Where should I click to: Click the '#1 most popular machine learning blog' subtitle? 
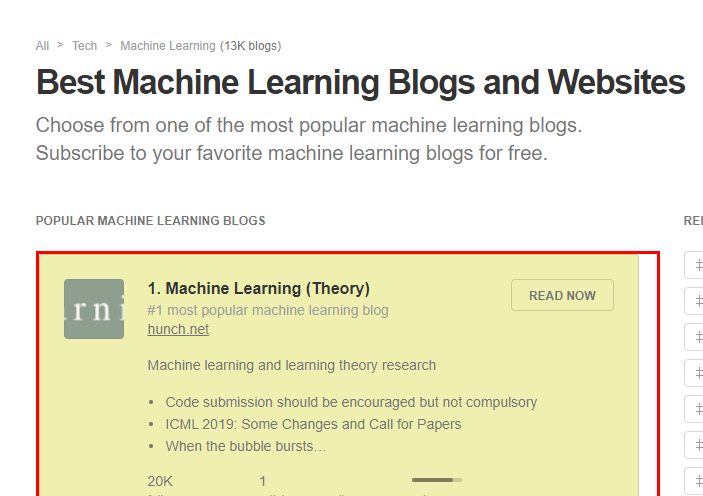point(268,310)
